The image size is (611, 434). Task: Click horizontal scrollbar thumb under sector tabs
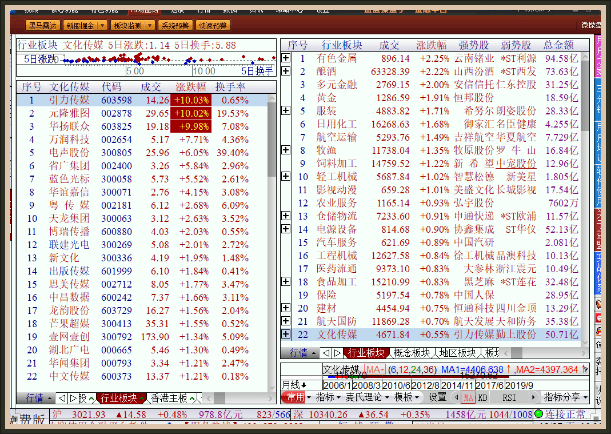(x=517, y=353)
